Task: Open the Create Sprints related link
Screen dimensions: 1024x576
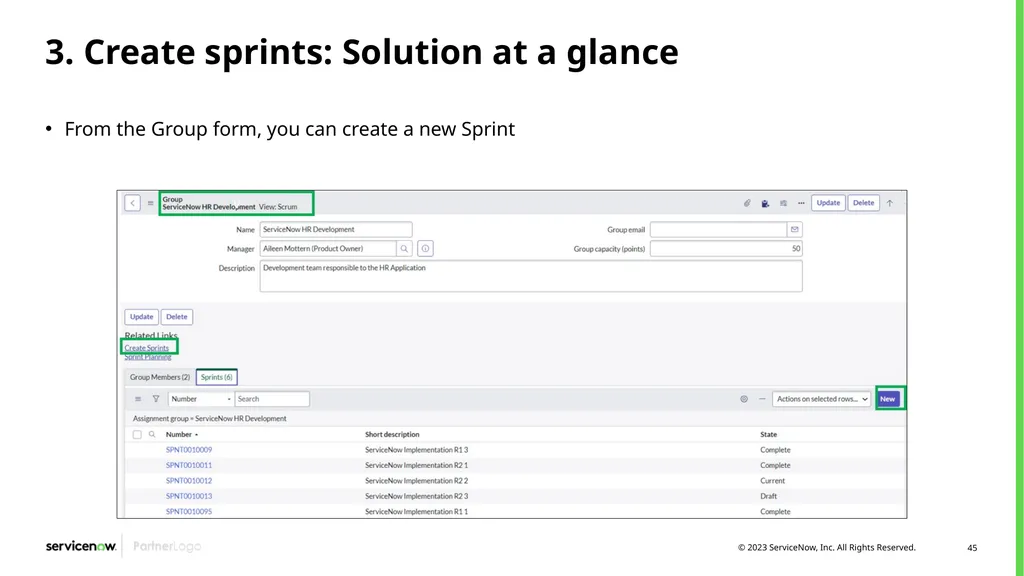Action: pyautogui.click(x=146, y=347)
